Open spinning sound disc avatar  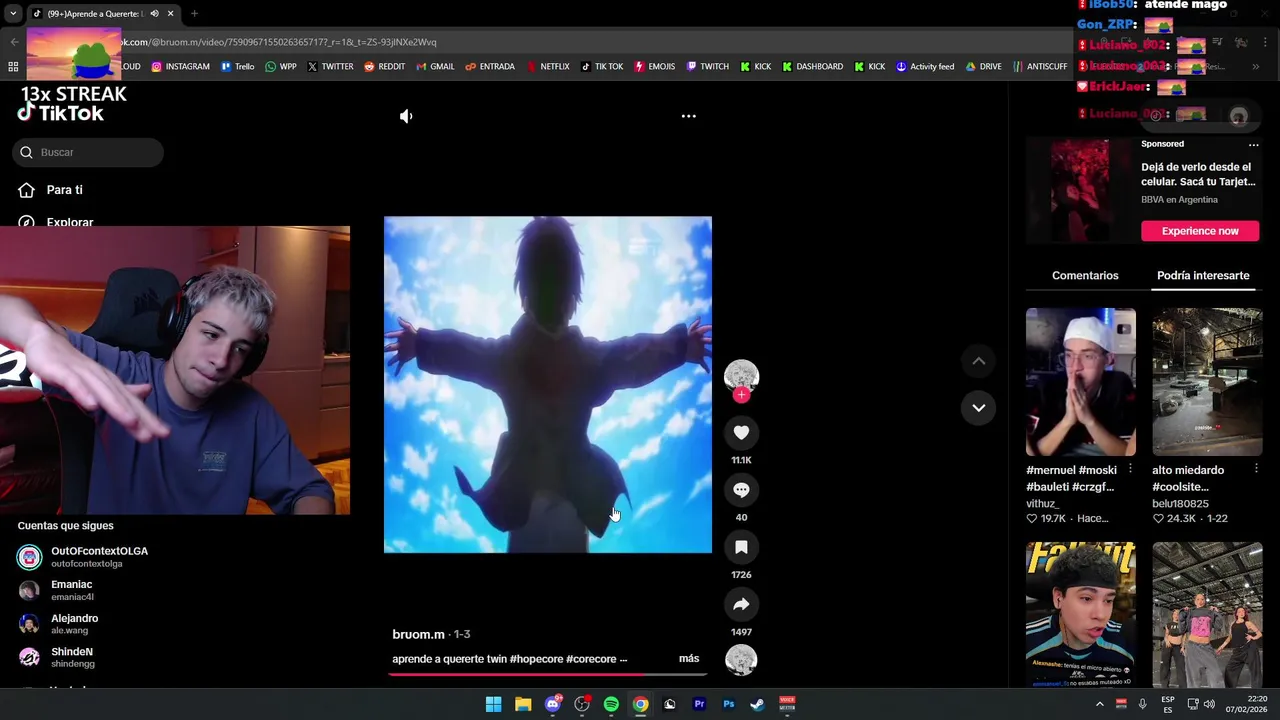point(741,660)
